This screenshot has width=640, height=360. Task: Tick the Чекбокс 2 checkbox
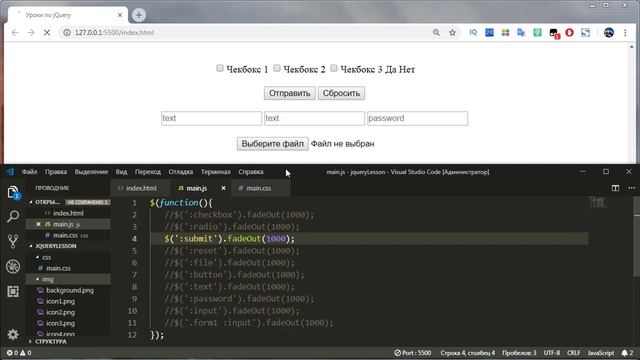point(277,68)
